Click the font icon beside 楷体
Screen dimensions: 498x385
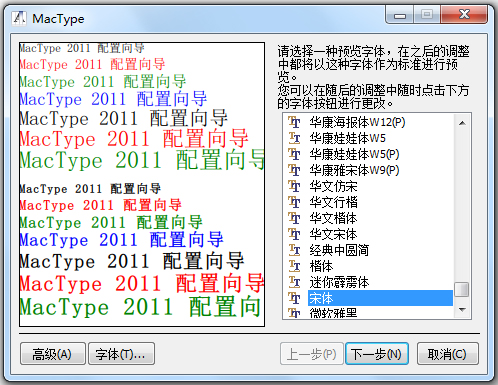pyautogui.click(x=294, y=266)
